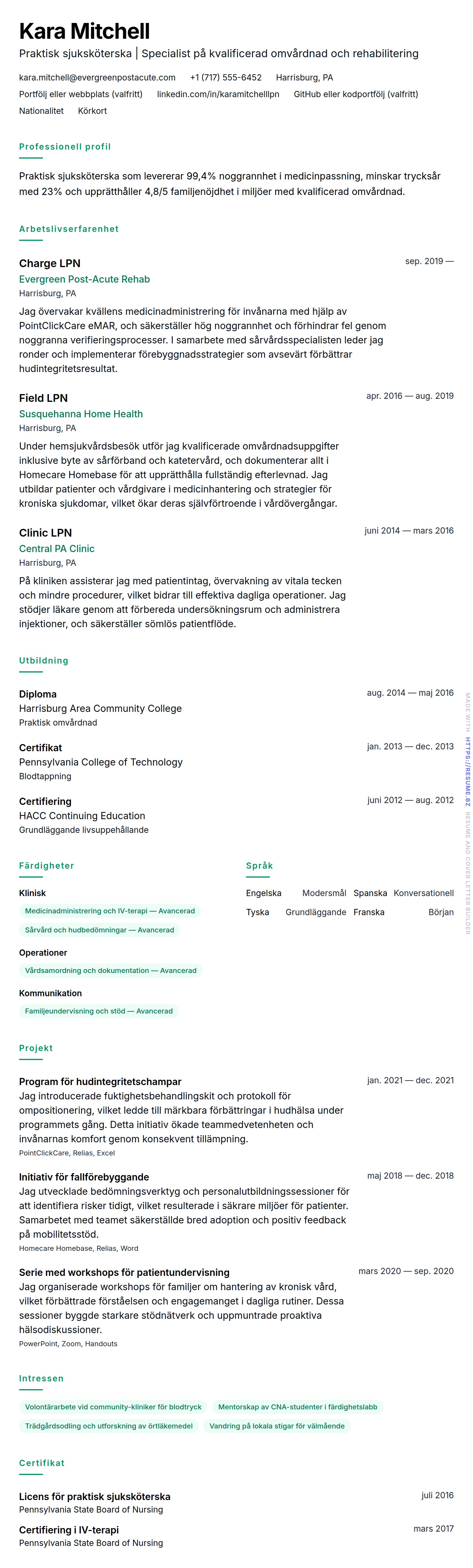
Task: Click the Central PA Clinic employer name
Action: click(57, 549)
